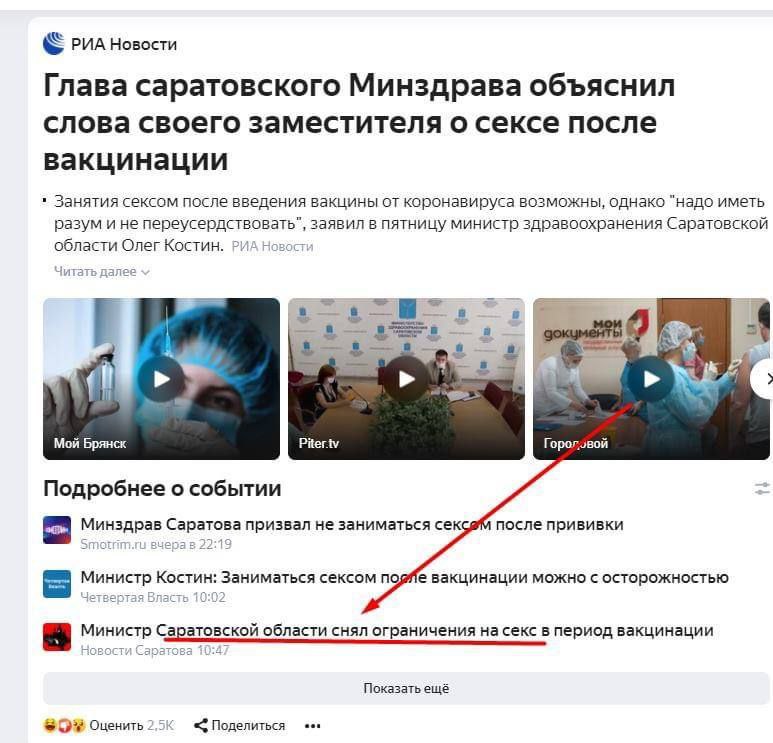Open article Министр Саратовской области снял ограничения
The height and width of the screenshot is (743, 773).
[397, 630]
